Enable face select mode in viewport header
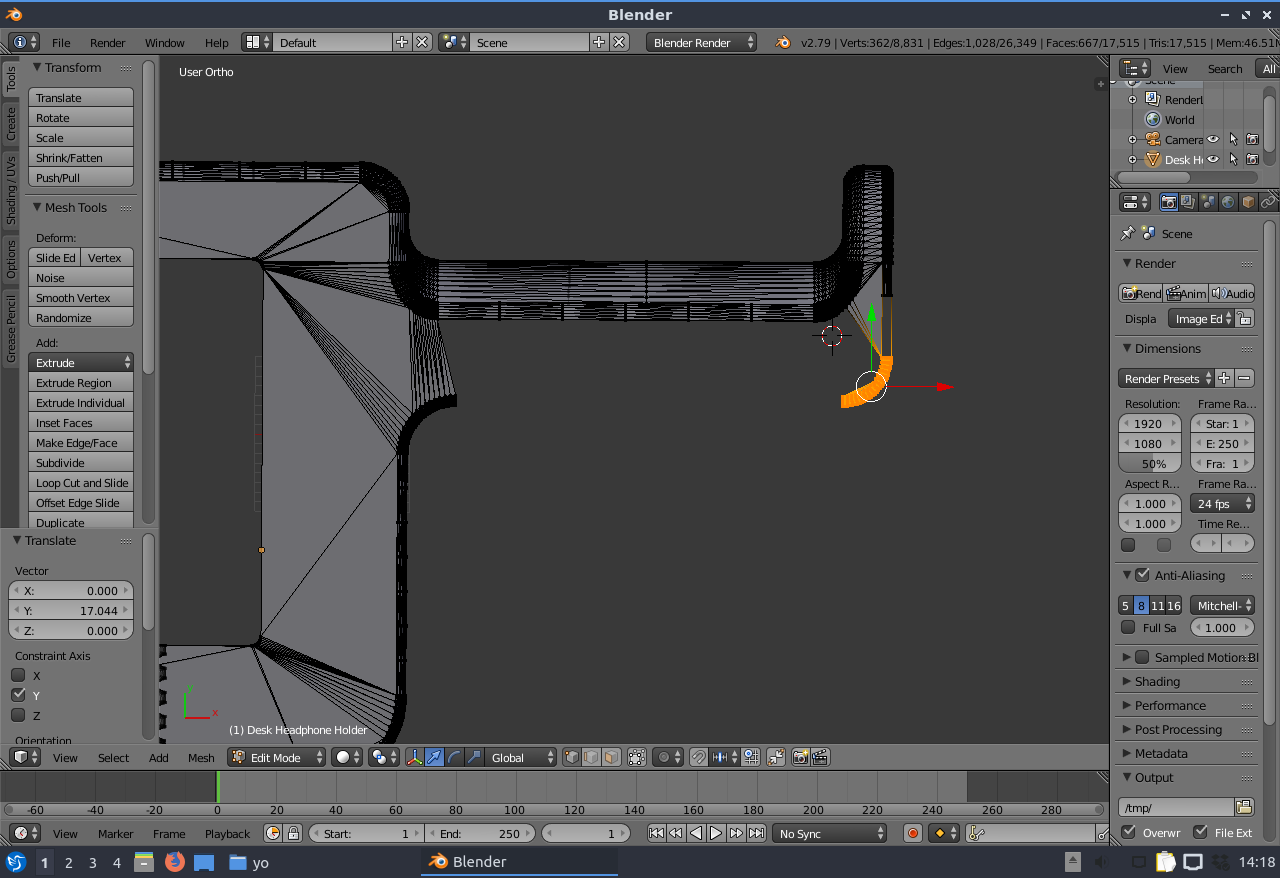This screenshot has height=878, width=1280. (610, 758)
